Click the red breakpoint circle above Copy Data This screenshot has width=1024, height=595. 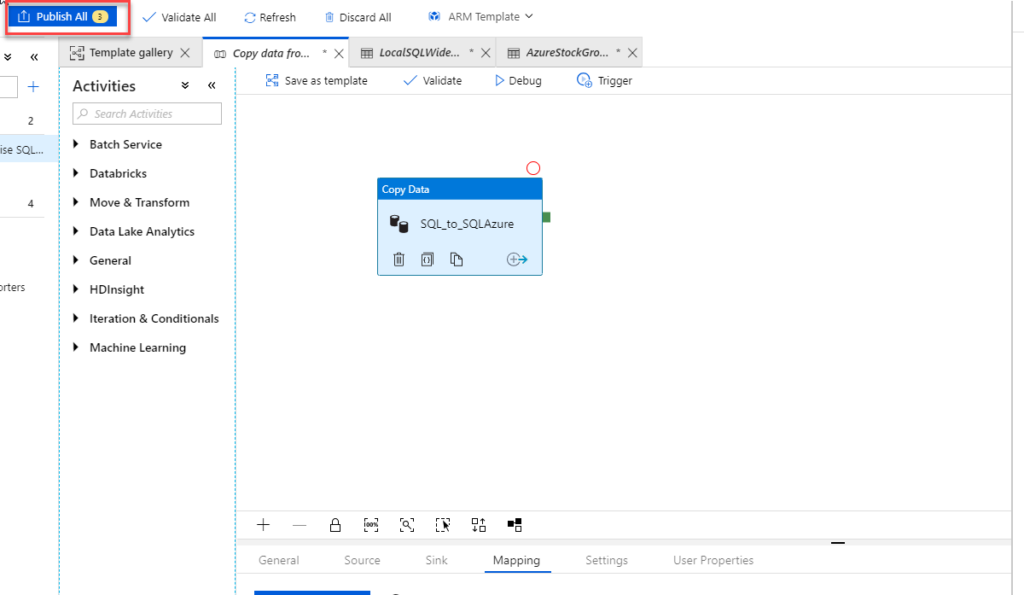point(533,169)
